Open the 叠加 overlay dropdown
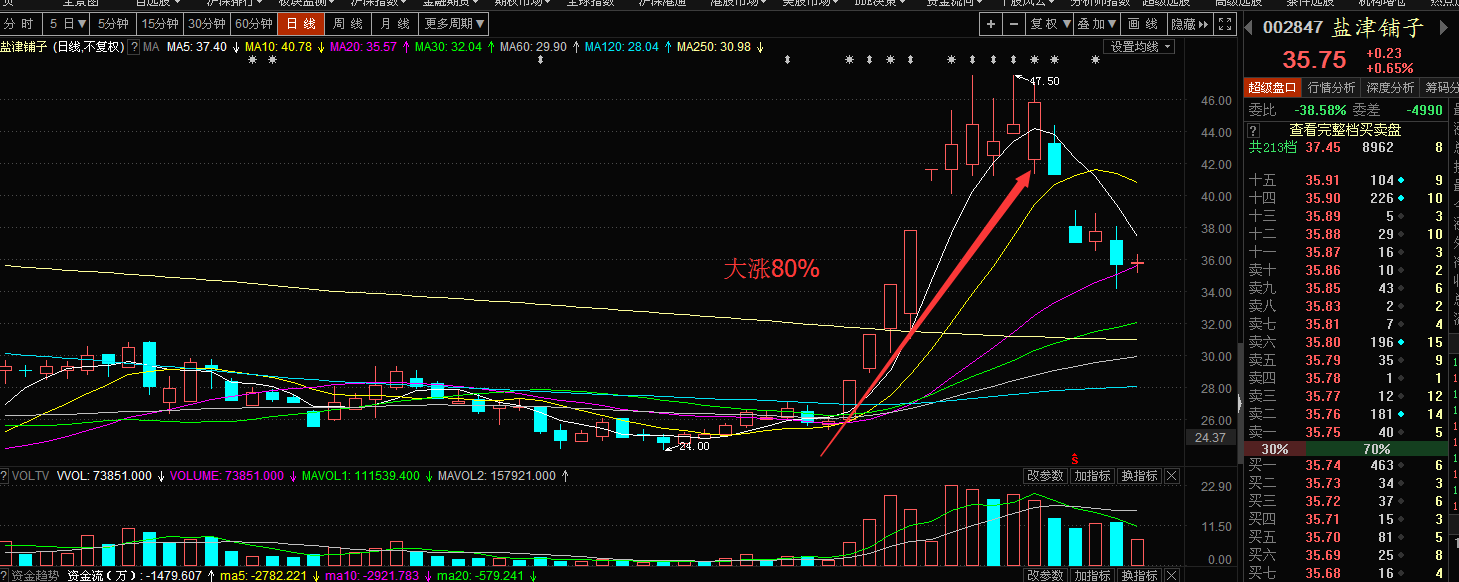Image resolution: width=1459 pixels, height=582 pixels. pyautogui.click(x=1096, y=23)
